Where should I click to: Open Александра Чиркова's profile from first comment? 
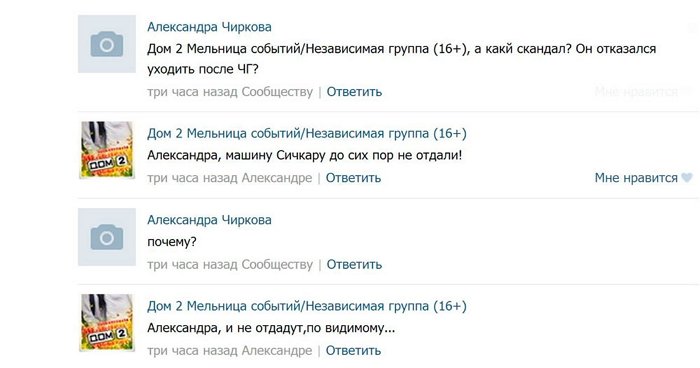click(209, 27)
